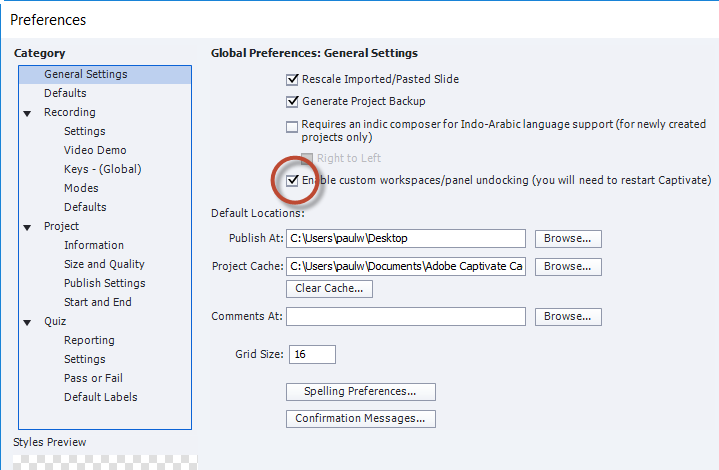Click the Comments At path field
The image size is (719, 470).
(405, 317)
